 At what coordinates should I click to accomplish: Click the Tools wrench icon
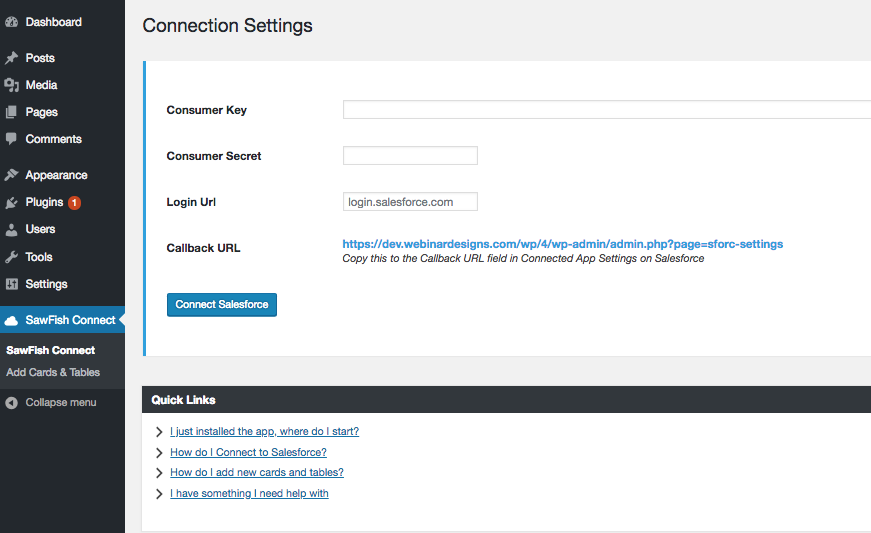(x=11, y=257)
